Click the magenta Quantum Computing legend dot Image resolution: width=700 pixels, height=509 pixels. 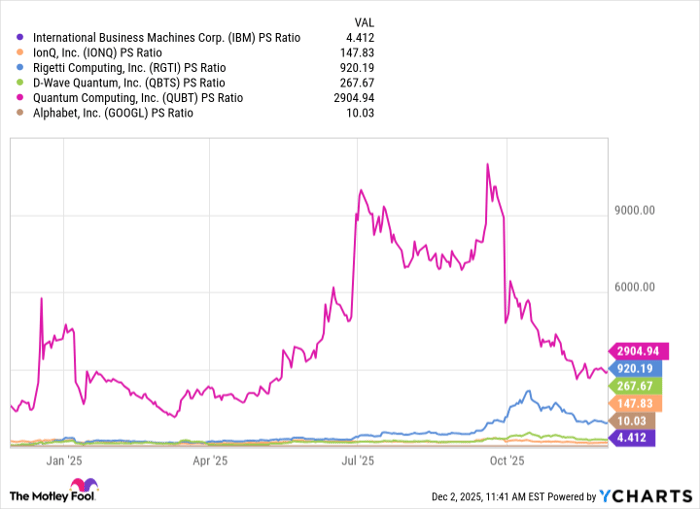point(20,97)
